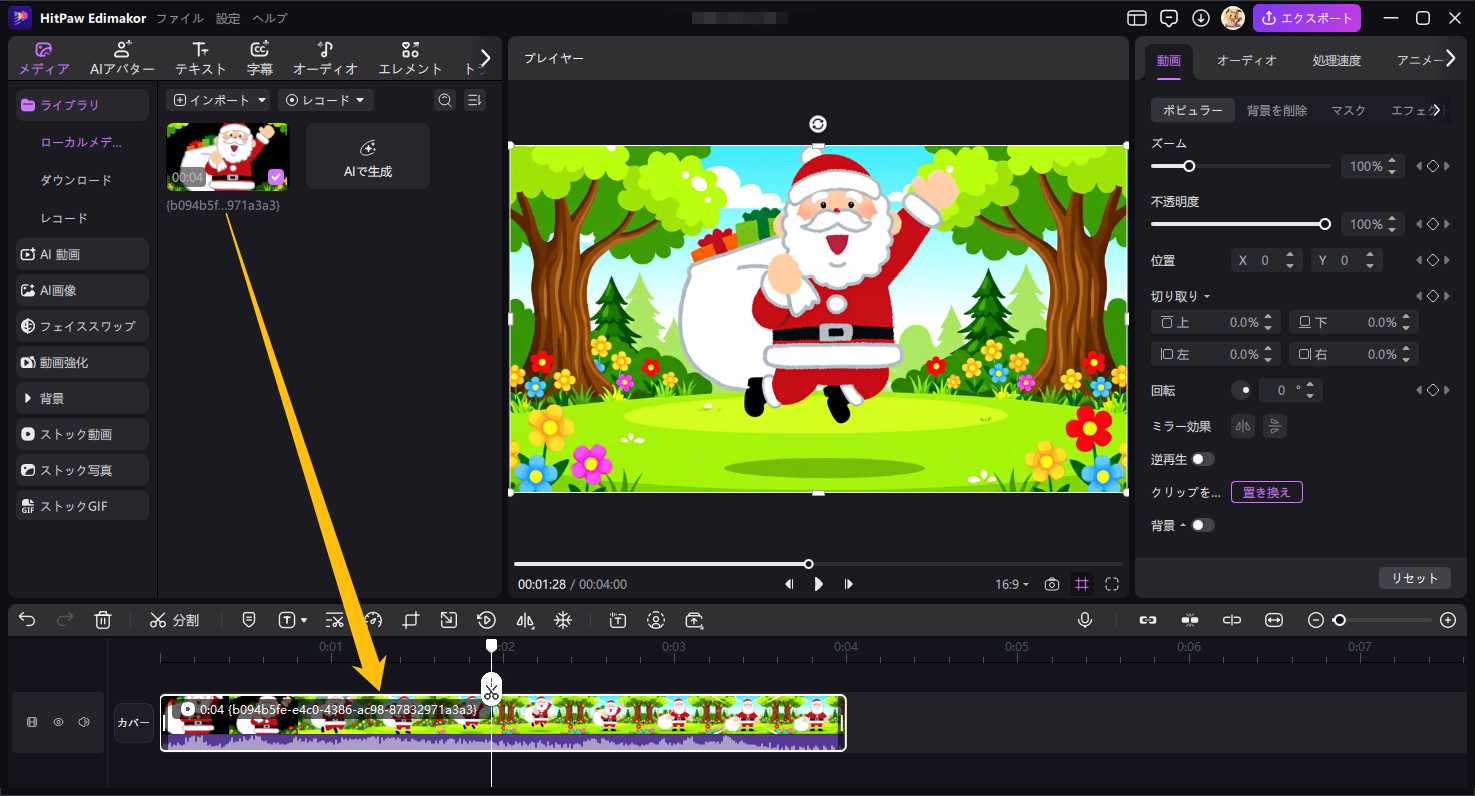Open the text (テキスト) tab
The image size is (1475, 796).
(x=200, y=59)
